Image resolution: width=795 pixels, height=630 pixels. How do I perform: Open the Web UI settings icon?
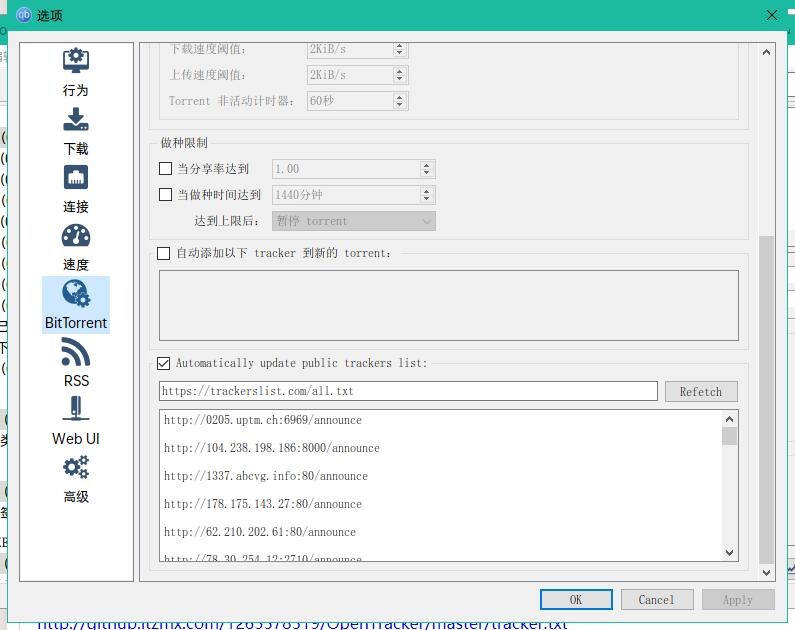76,410
